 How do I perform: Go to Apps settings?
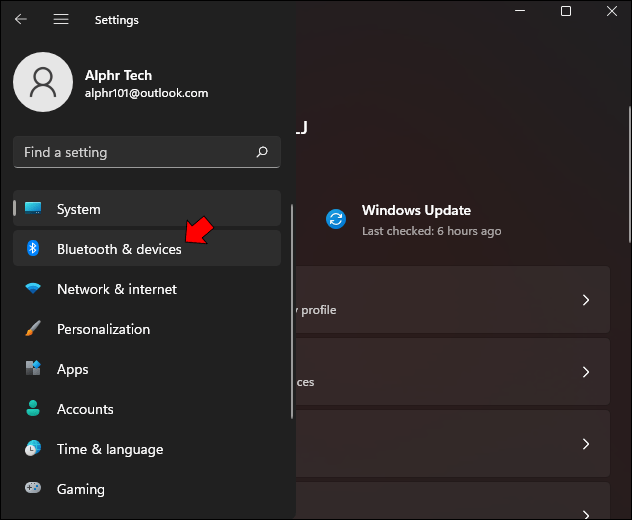[x=147, y=369]
